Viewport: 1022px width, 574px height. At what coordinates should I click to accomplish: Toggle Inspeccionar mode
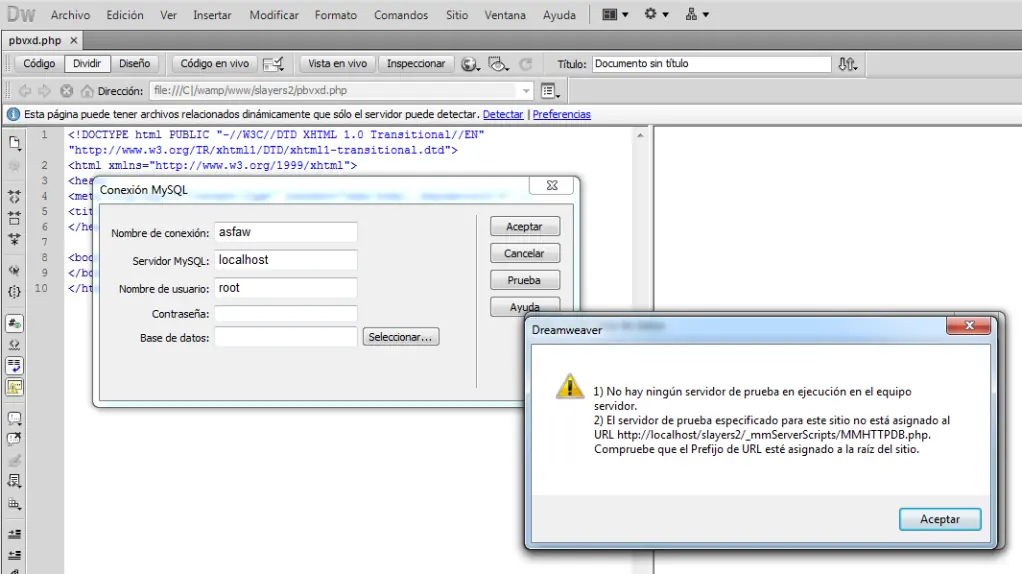pos(416,63)
